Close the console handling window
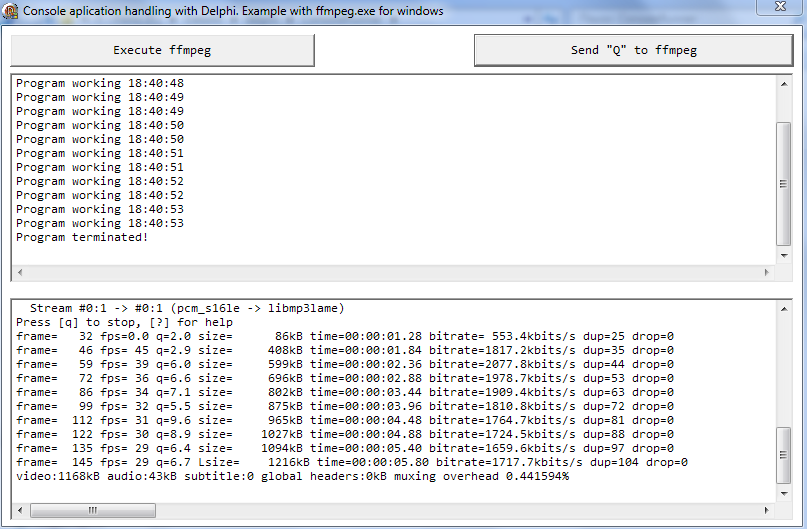This screenshot has height=529, width=807. (780, 7)
